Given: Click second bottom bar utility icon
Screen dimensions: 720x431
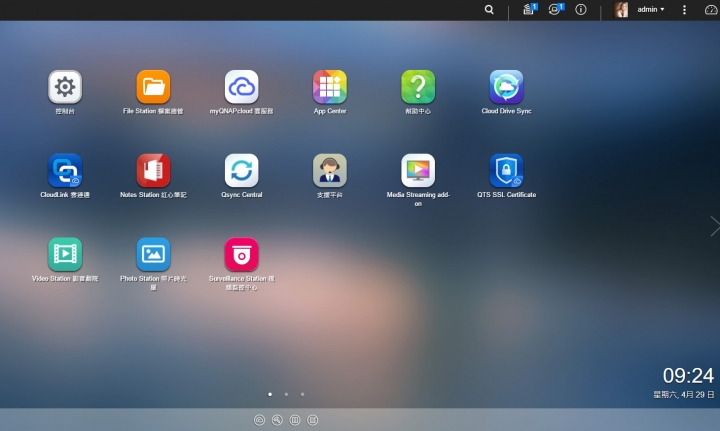Looking at the screenshot, I should pos(277,420).
